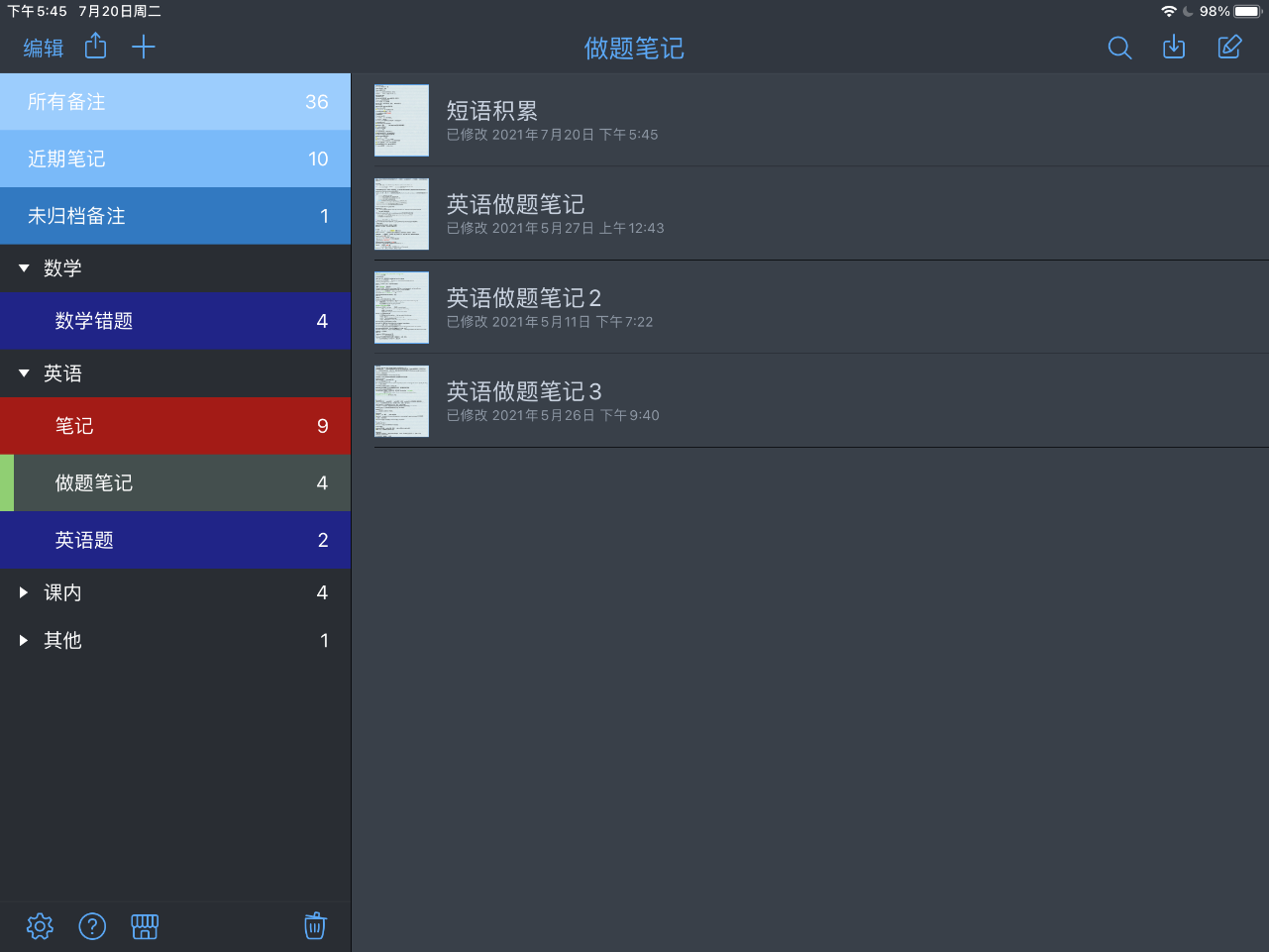Tap the Wi-Fi status icon
The image size is (1269, 952).
click(x=1169, y=11)
